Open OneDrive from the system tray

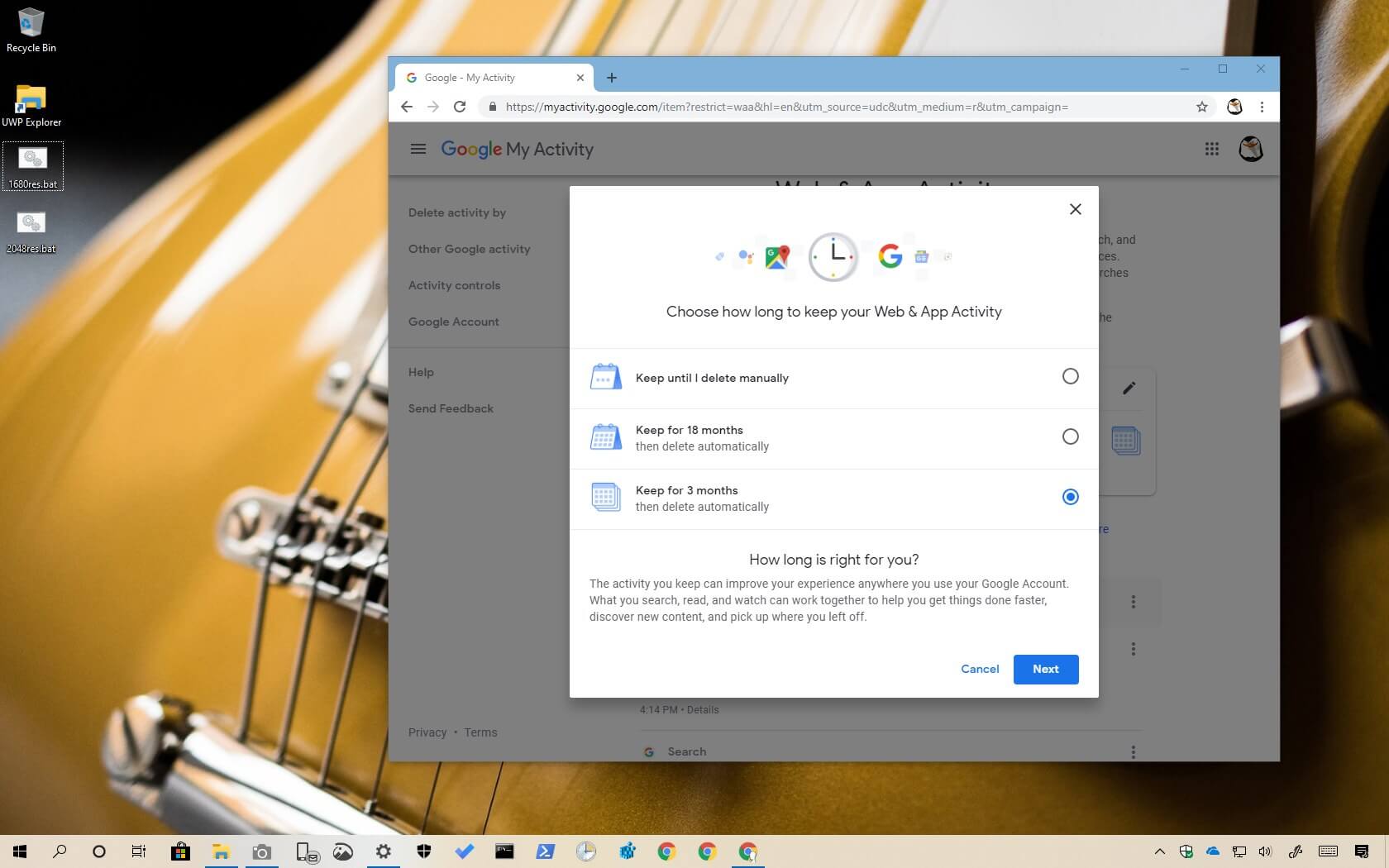(1213, 851)
